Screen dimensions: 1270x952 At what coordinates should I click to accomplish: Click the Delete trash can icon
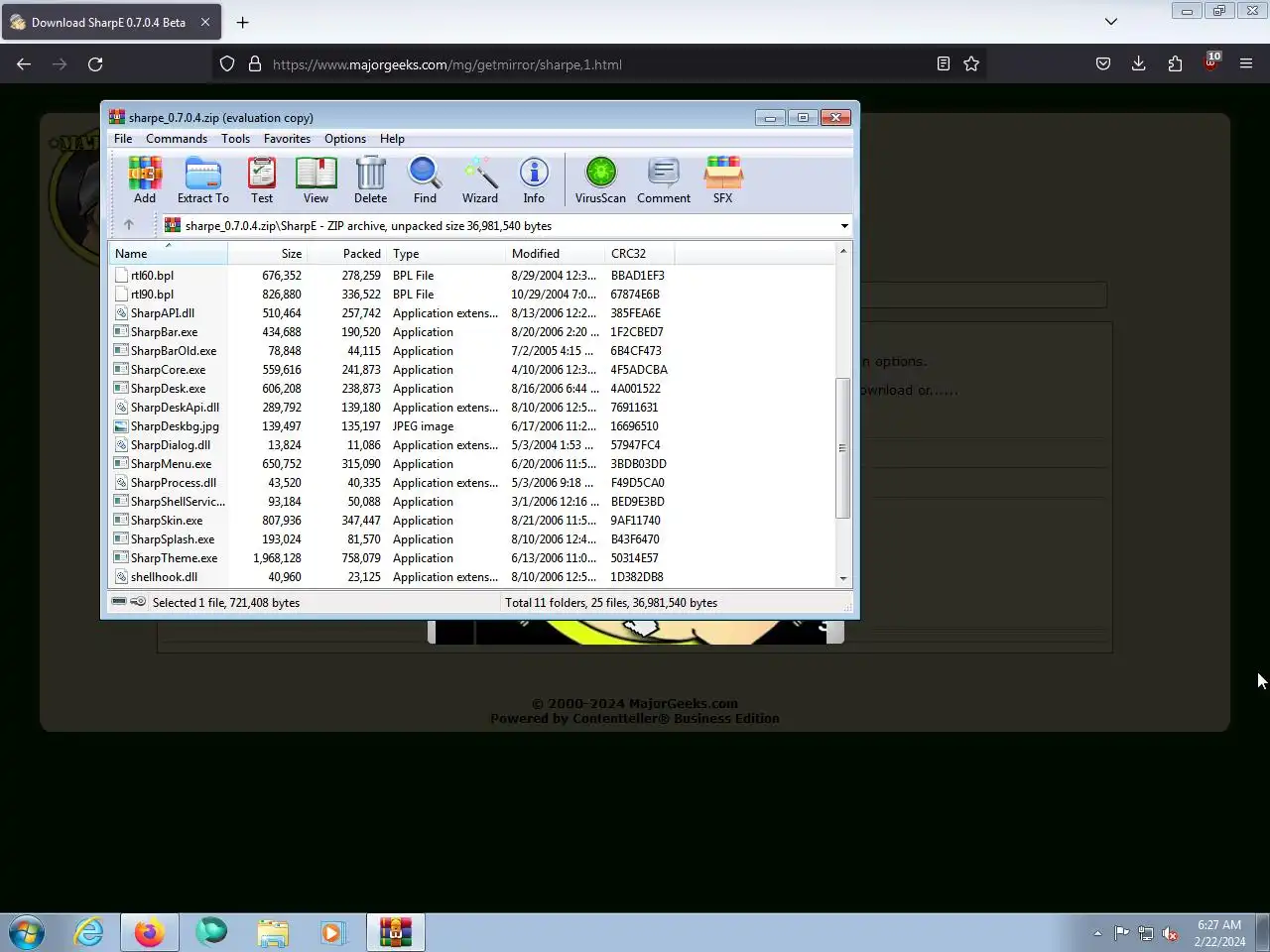click(370, 179)
